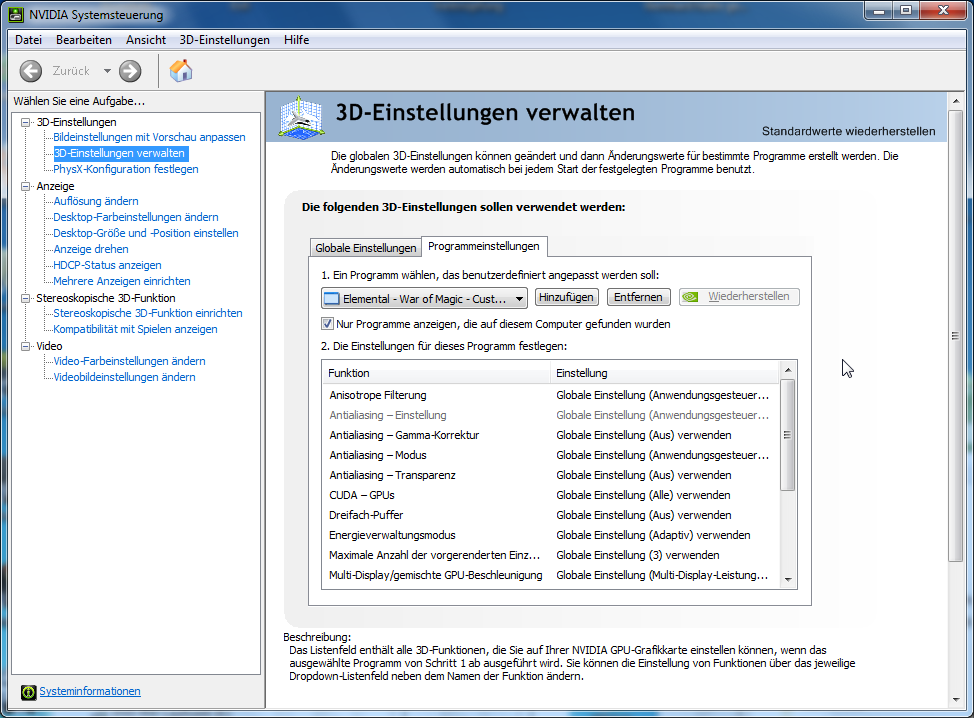The height and width of the screenshot is (718, 974).
Task: Open PhysX-Konfiguration festlegen page
Action: [x=126, y=169]
